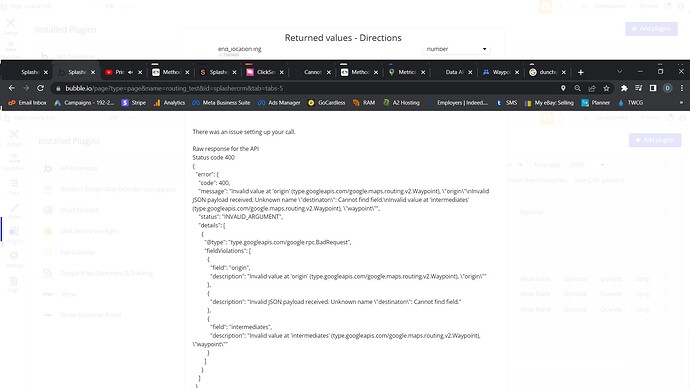
Task: Open the profile avatar labeled D
Action: click(x=668, y=88)
